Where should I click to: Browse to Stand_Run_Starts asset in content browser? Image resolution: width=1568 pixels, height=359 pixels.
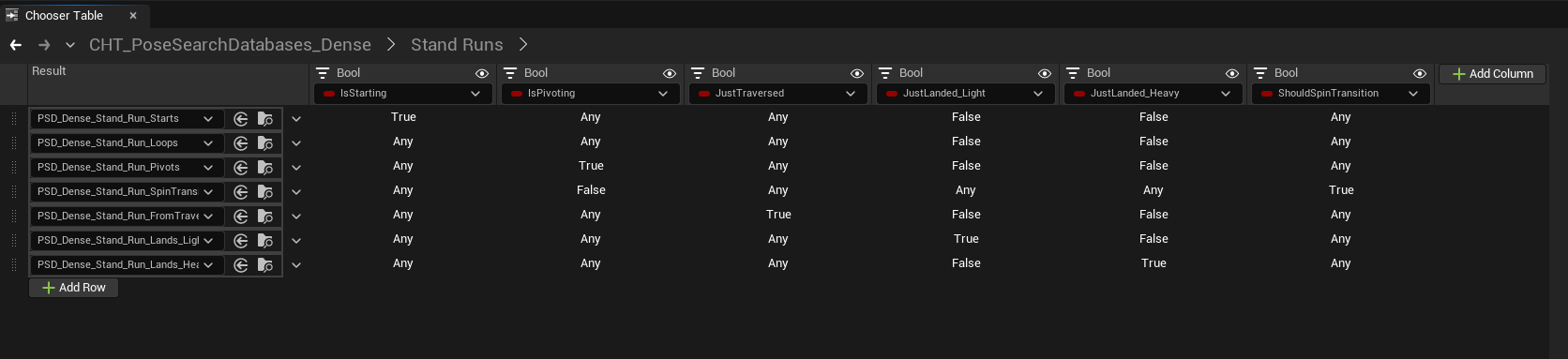[x=265, y=119]
